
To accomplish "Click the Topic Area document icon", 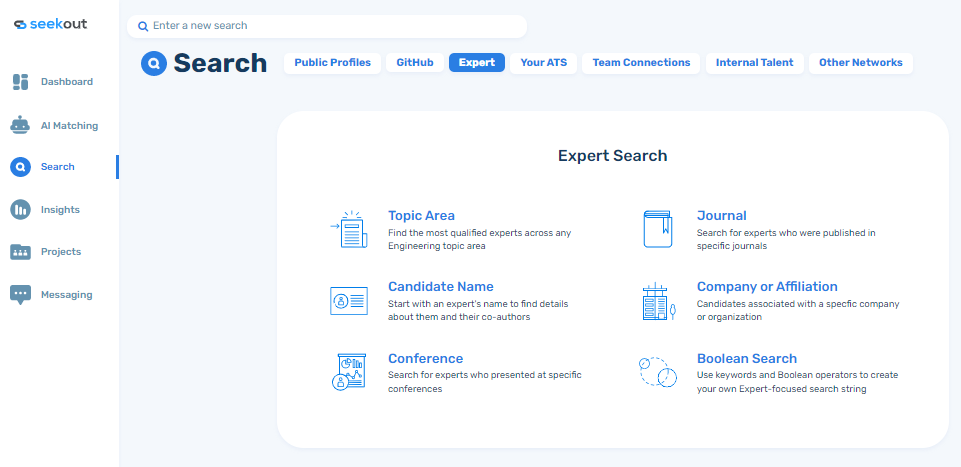I will pyautogui.click(x=349, y=229).
